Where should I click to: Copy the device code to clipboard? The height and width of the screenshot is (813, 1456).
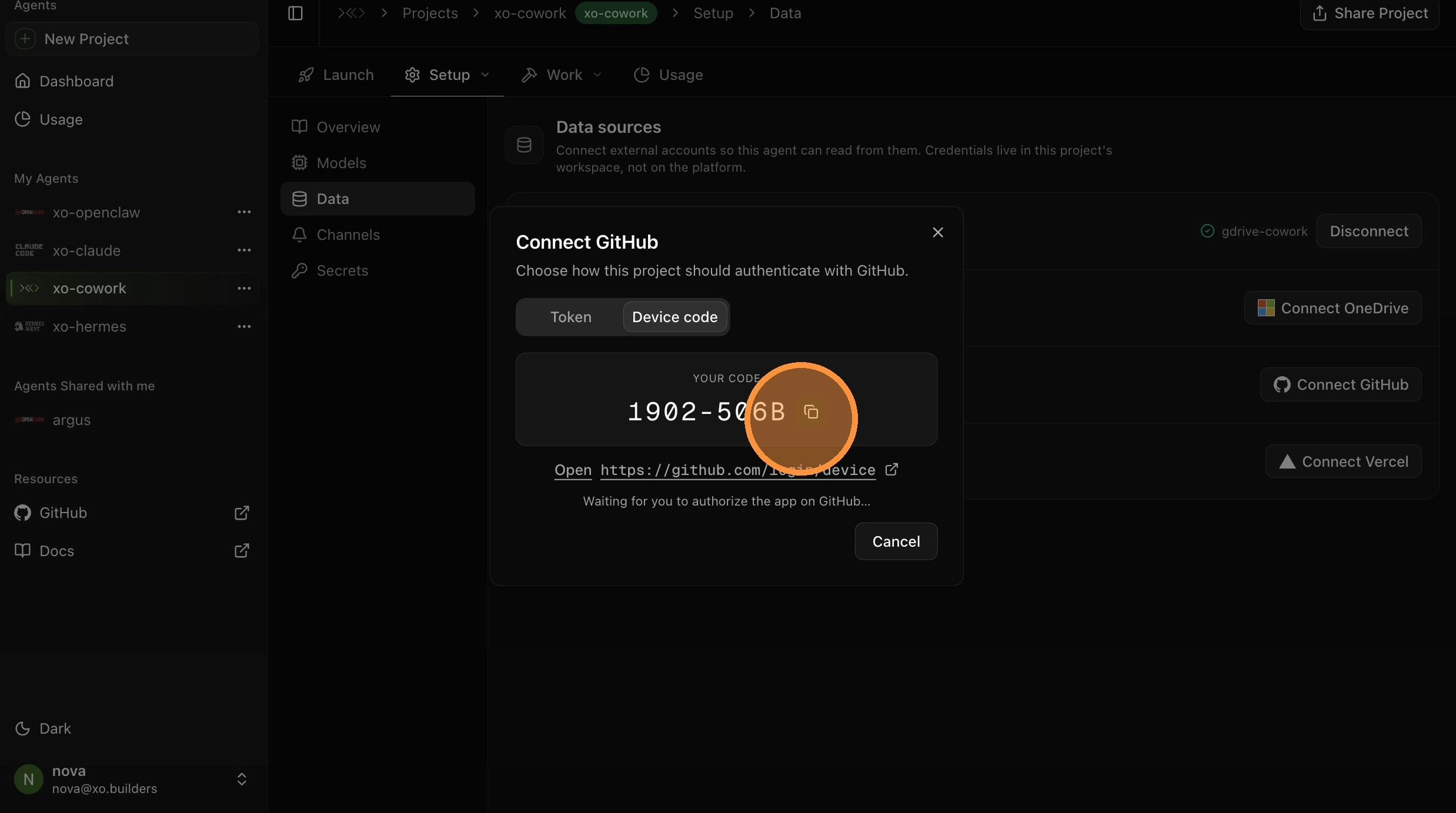coord(812,412)
